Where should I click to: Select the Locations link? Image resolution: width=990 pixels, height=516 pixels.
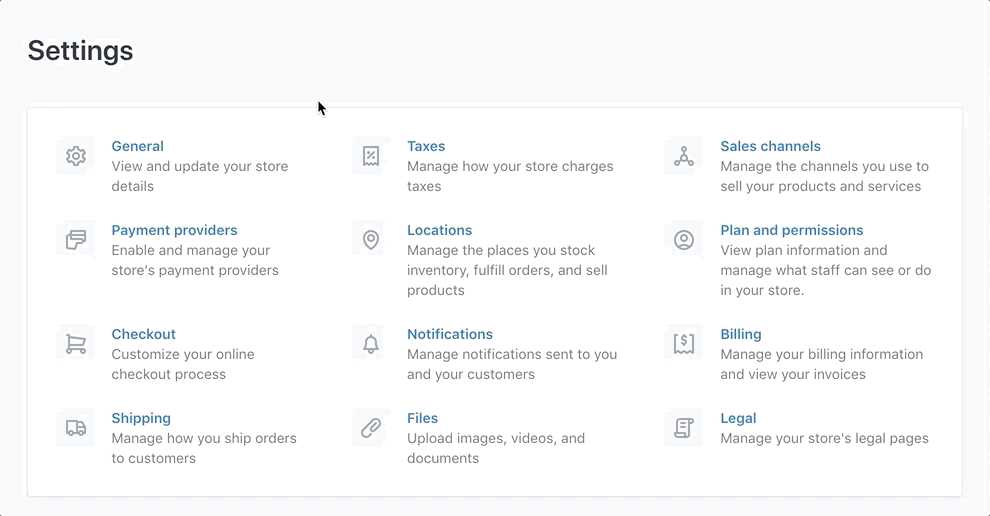point(439,230)
